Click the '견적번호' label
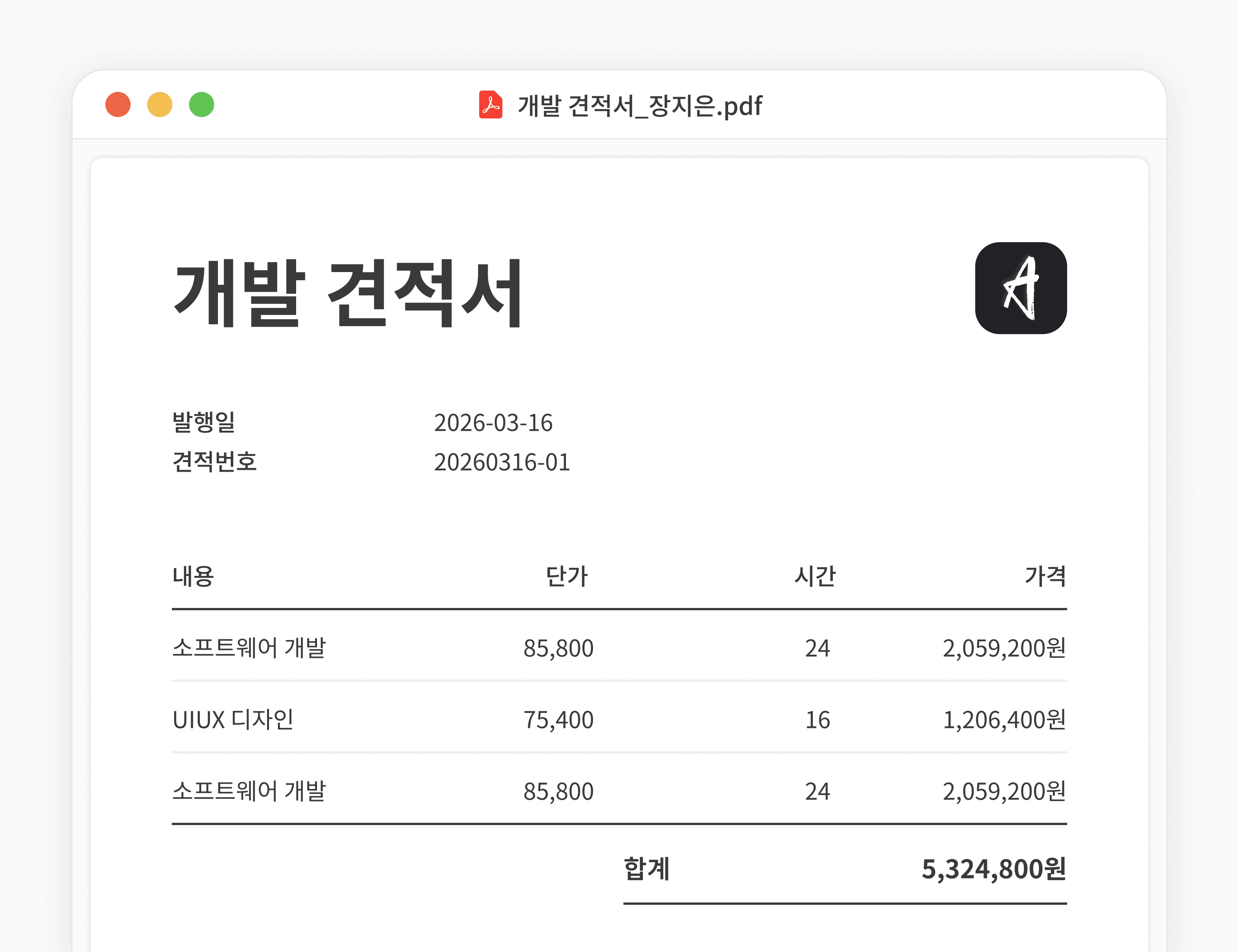The width and height of the screenshot is (1239, 952). click(x=214, y=462)
